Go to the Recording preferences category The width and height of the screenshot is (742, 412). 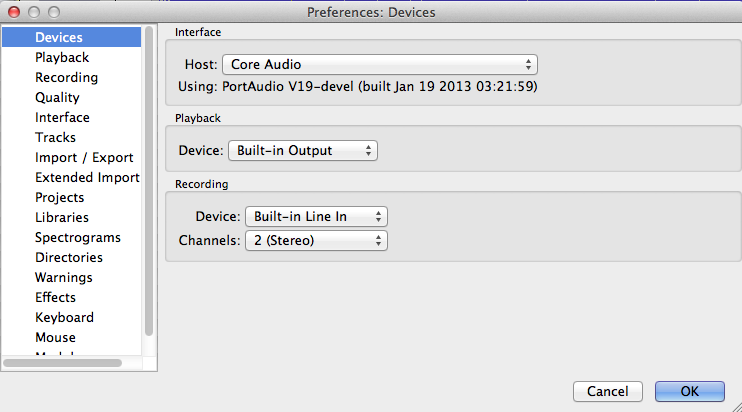[66, 78]
